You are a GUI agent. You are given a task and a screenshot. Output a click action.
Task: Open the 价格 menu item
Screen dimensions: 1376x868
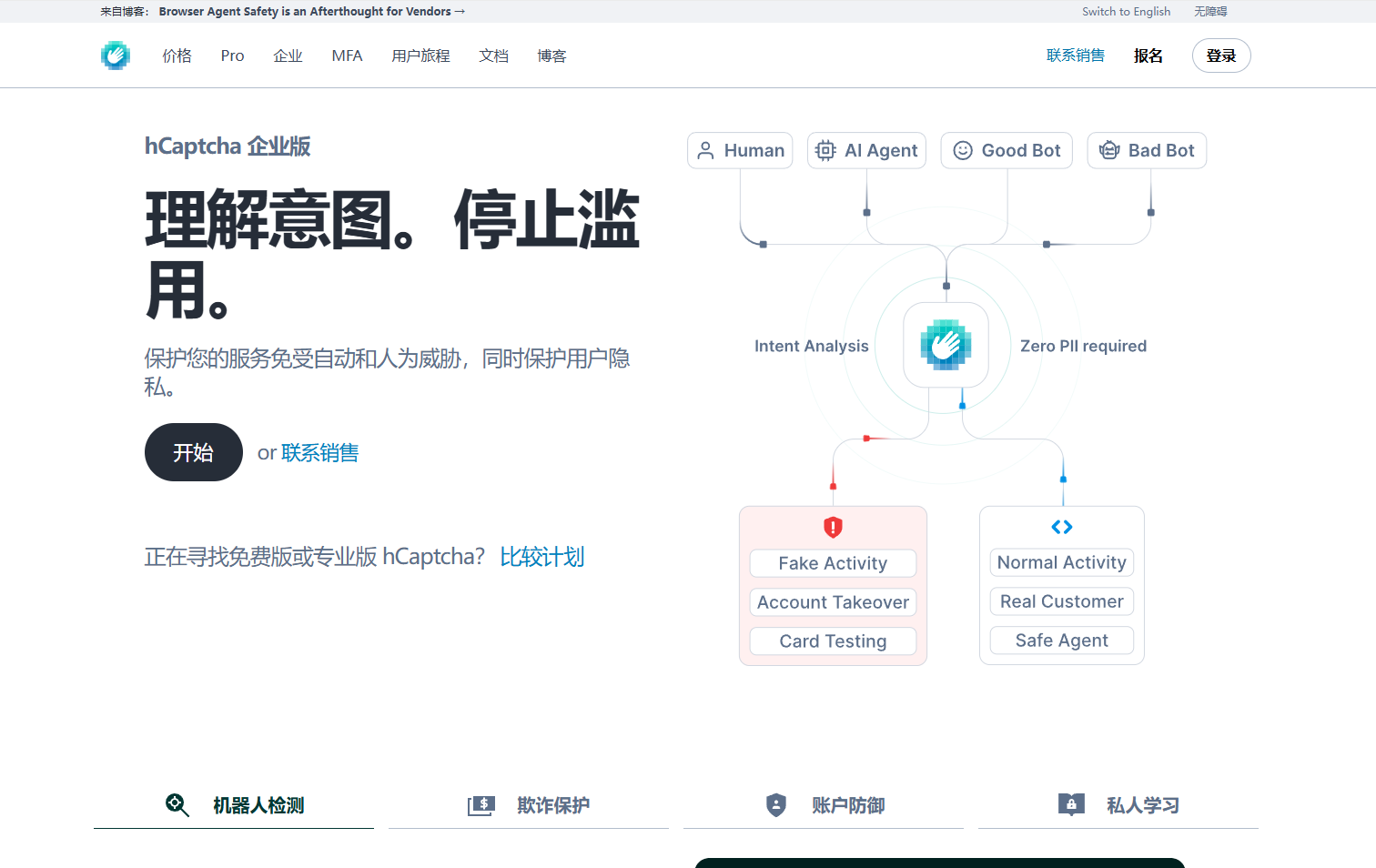tap(177, 56)
